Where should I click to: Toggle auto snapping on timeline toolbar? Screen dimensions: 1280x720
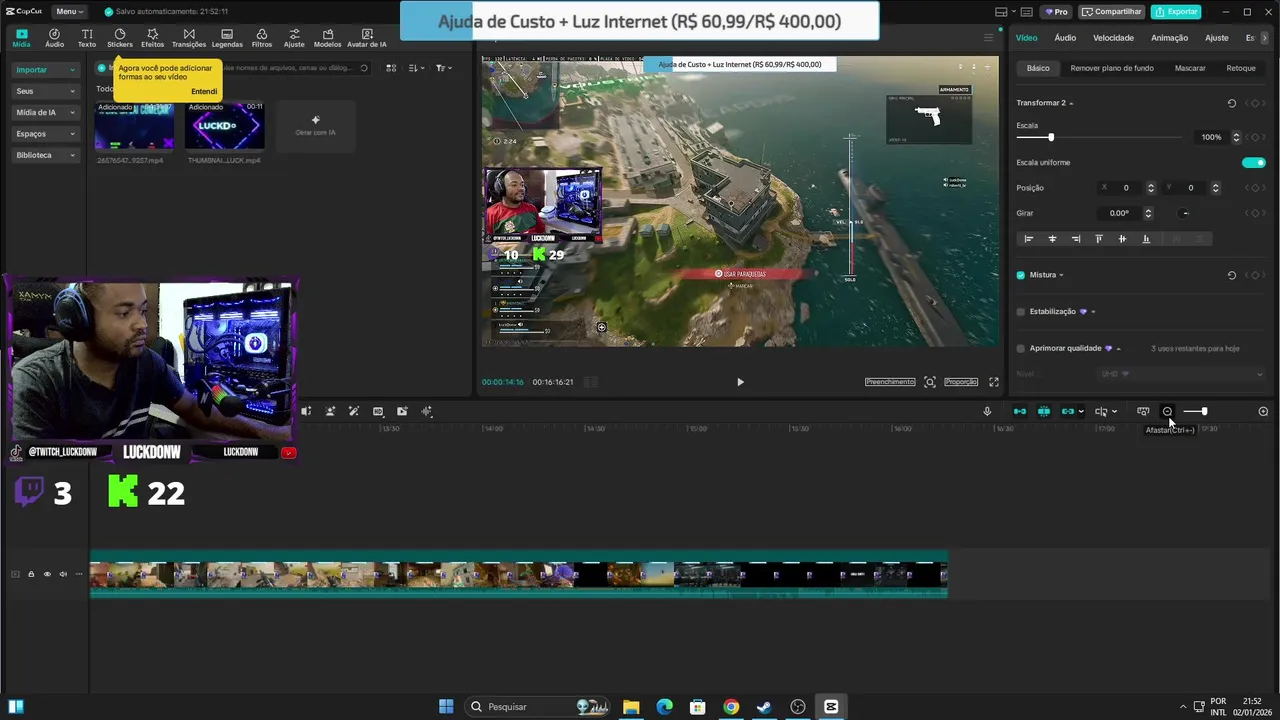point(1044,411)
